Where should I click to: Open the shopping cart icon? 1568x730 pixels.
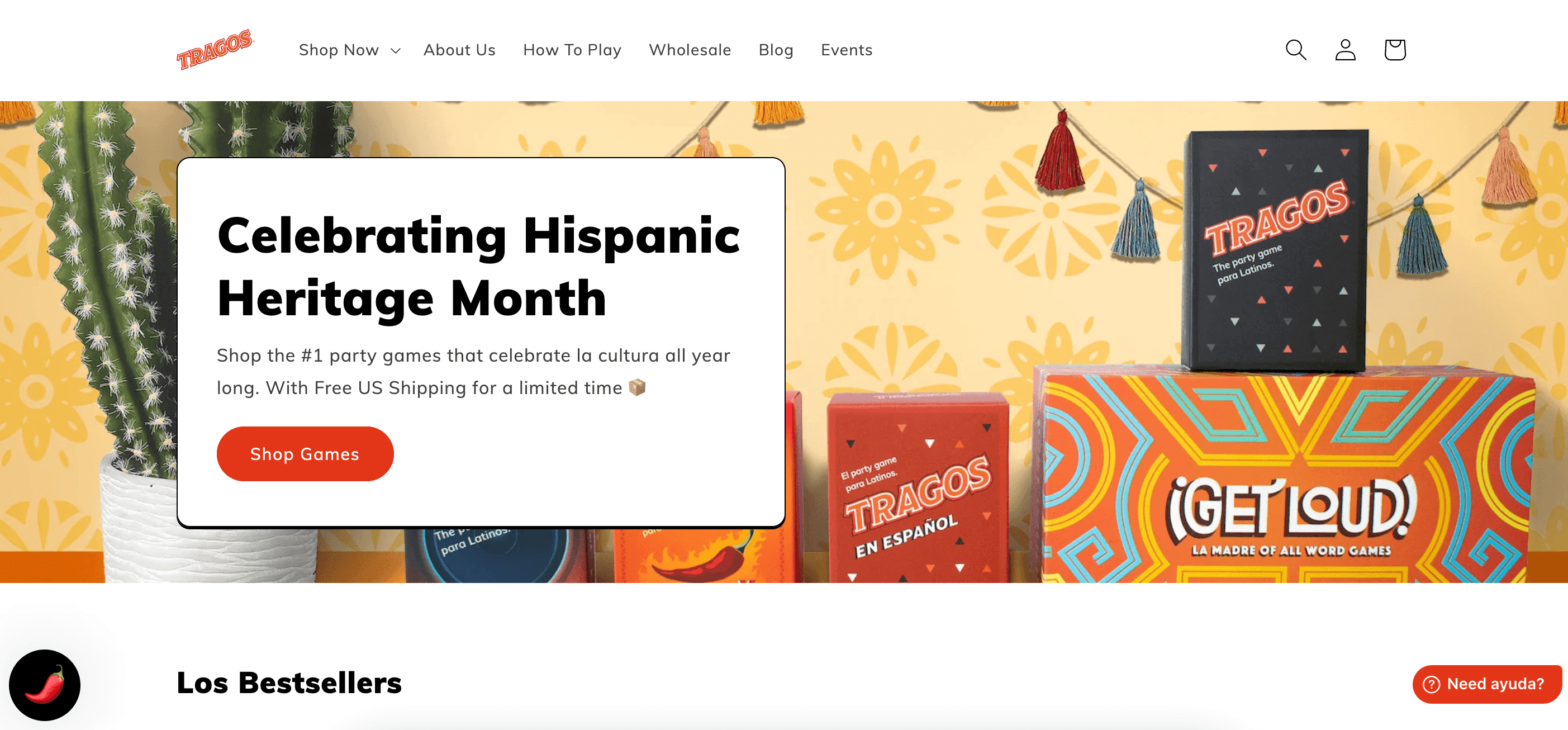1395,50
